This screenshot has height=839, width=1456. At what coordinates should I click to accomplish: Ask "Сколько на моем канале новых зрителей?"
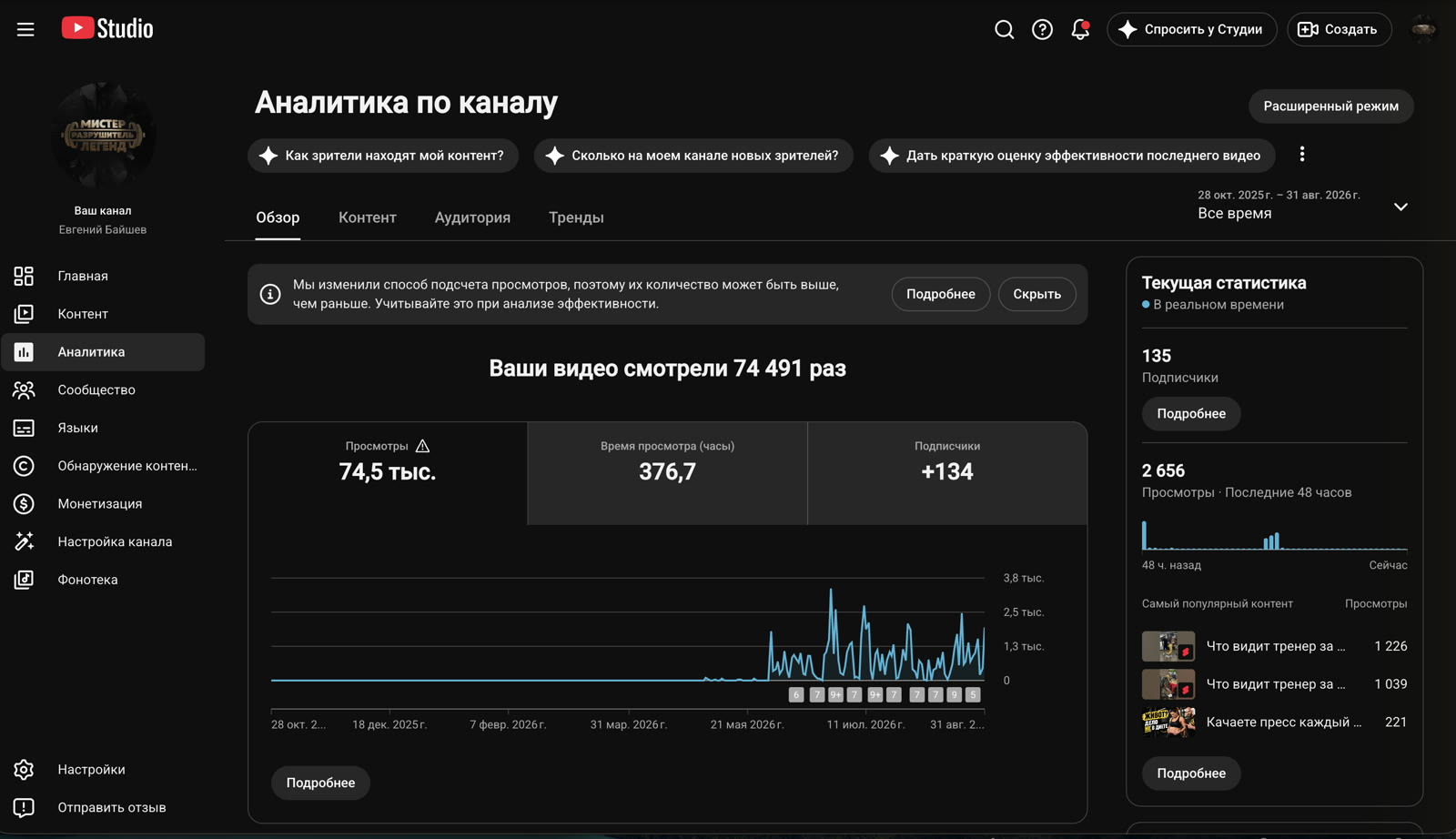(693, 156)
